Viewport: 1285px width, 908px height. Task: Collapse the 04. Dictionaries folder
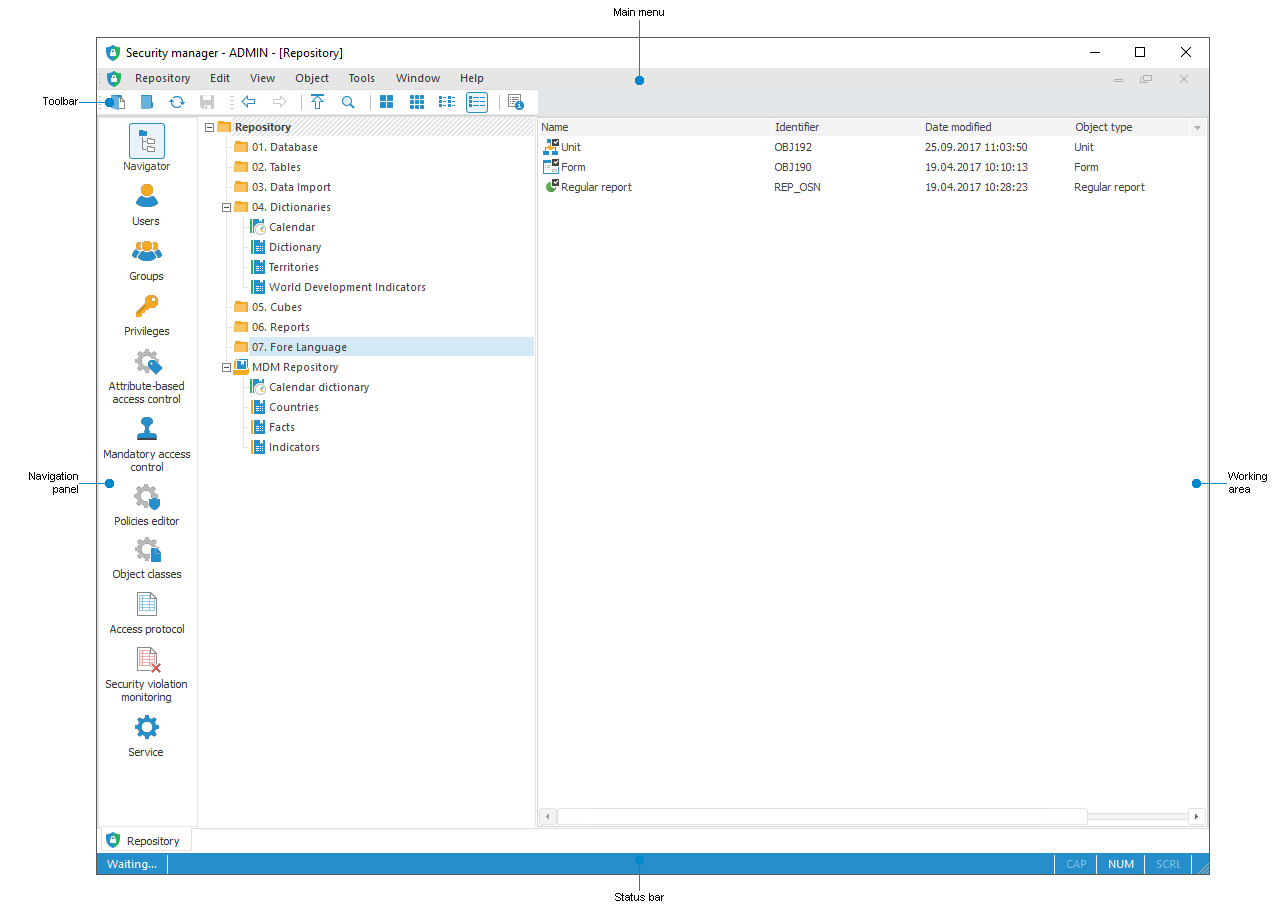click(x=226, y=207)
